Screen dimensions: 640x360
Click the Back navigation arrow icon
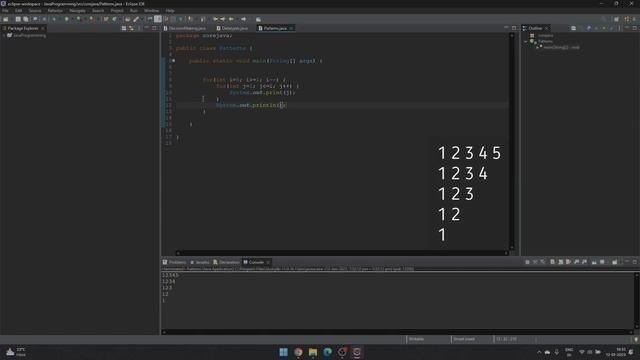click(231, 19)
